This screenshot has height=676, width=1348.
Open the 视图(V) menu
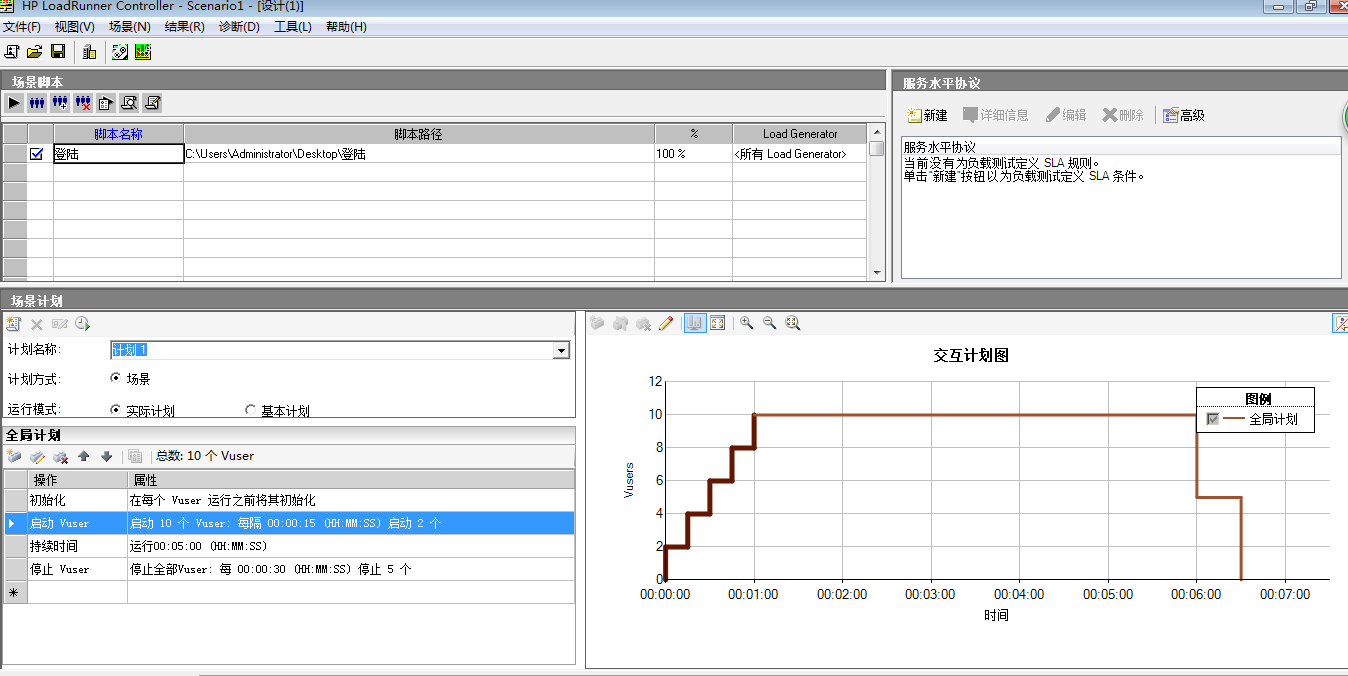tap(75, 27)
